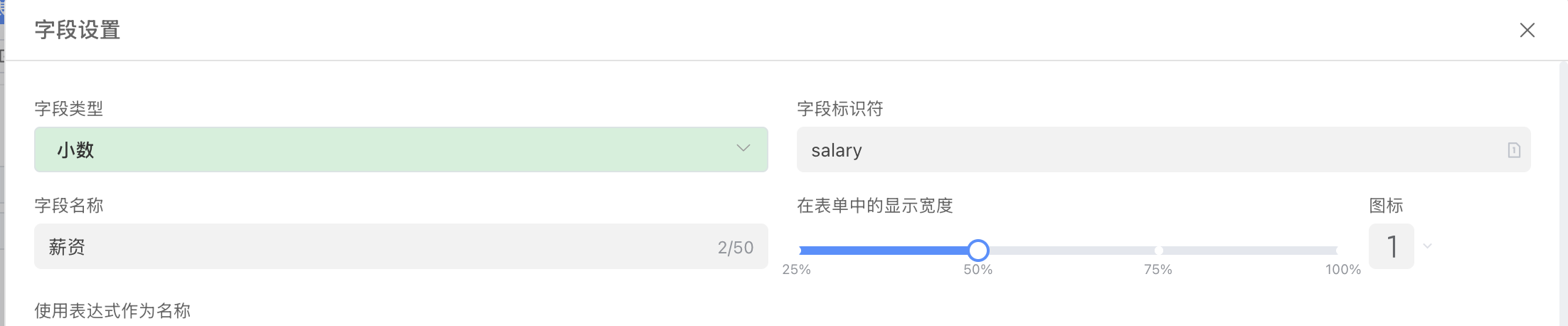The image size is (1568, 326).
Task: Click the 字段类型 label
Action: [69, 109]
